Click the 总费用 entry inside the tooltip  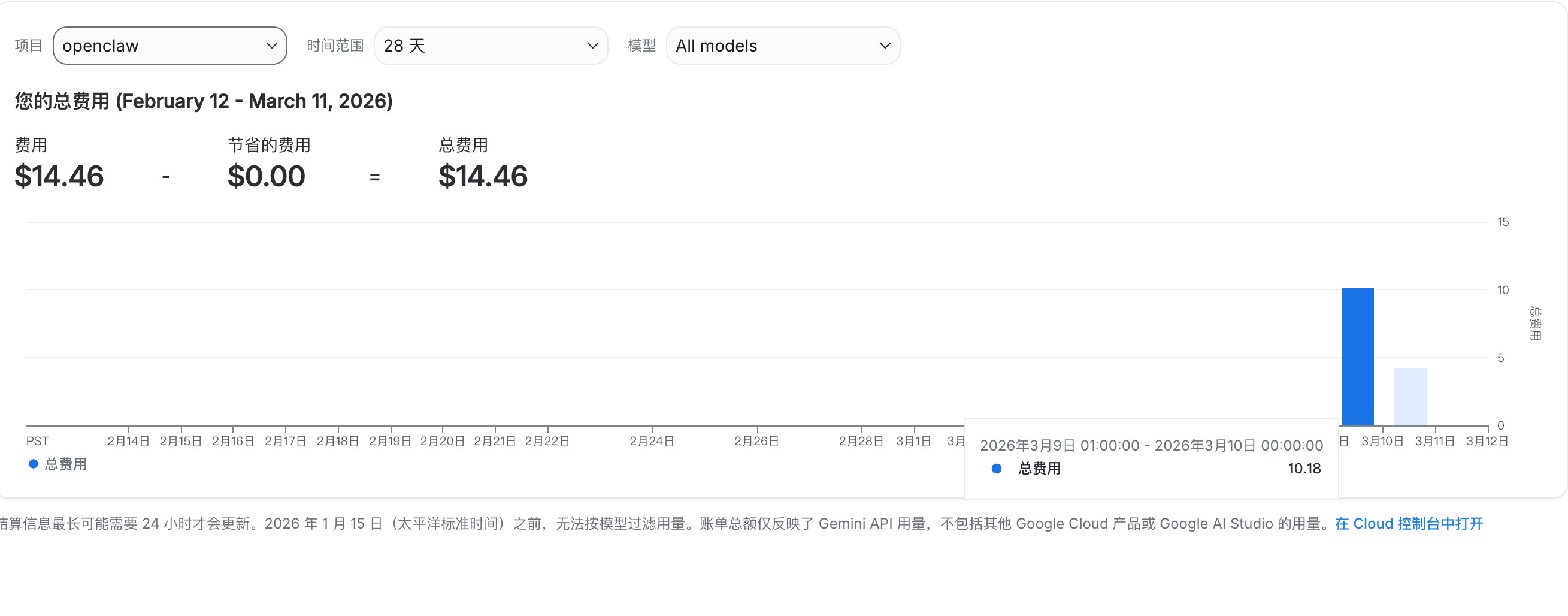point(1039,469)
